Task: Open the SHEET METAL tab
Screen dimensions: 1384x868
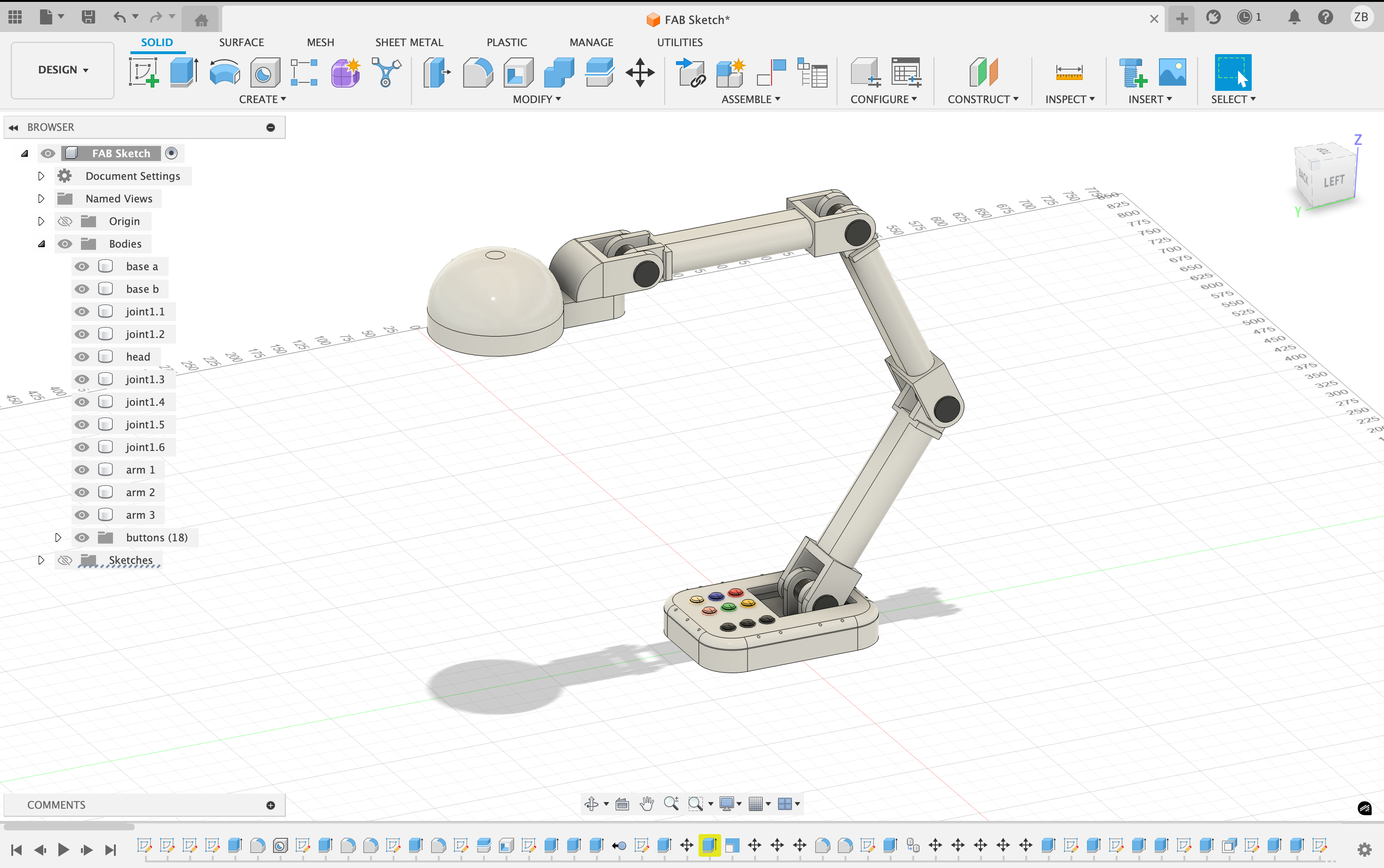Action: coord(409,42)
